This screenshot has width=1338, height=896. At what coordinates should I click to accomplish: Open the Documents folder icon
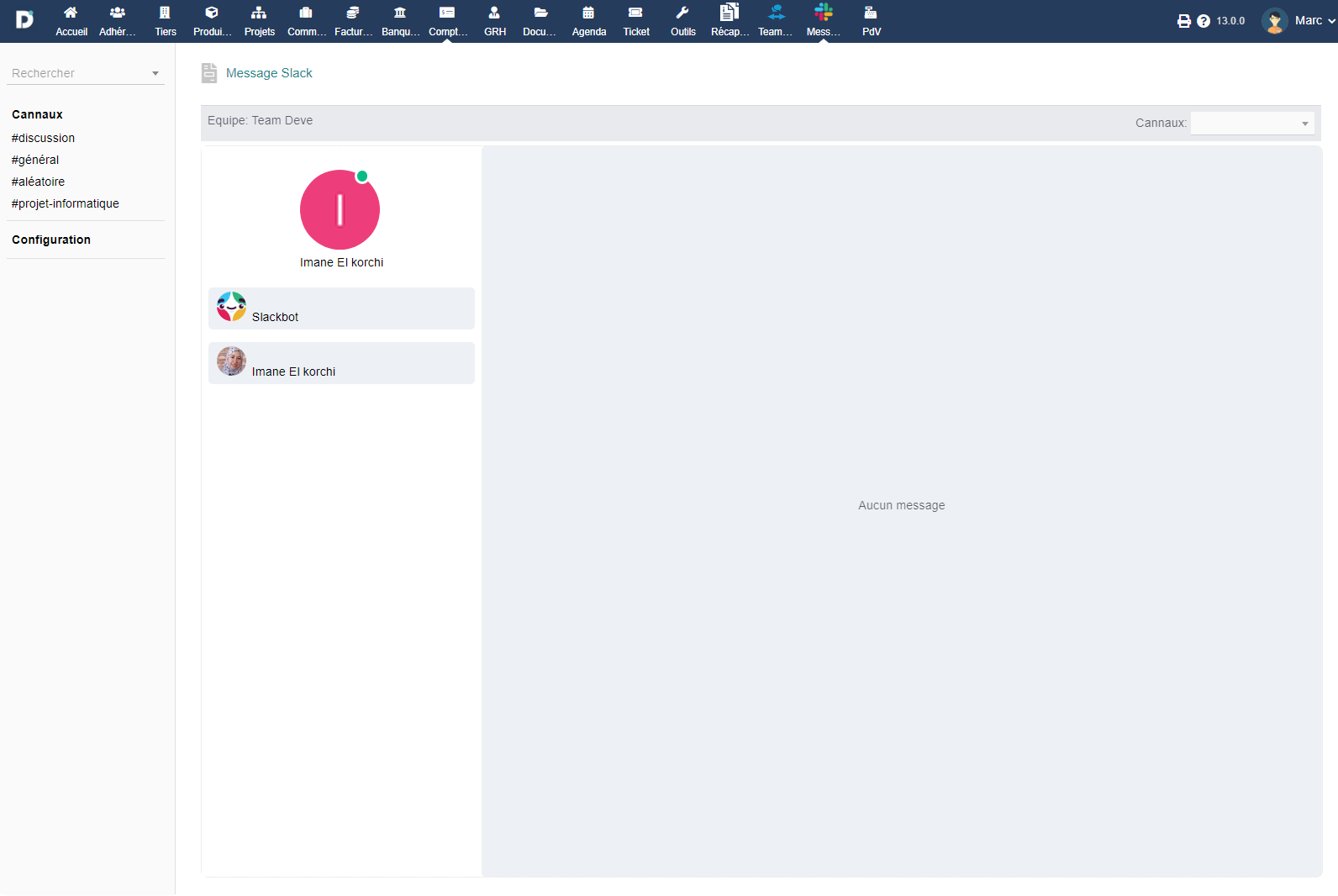(x=541, y=13)
